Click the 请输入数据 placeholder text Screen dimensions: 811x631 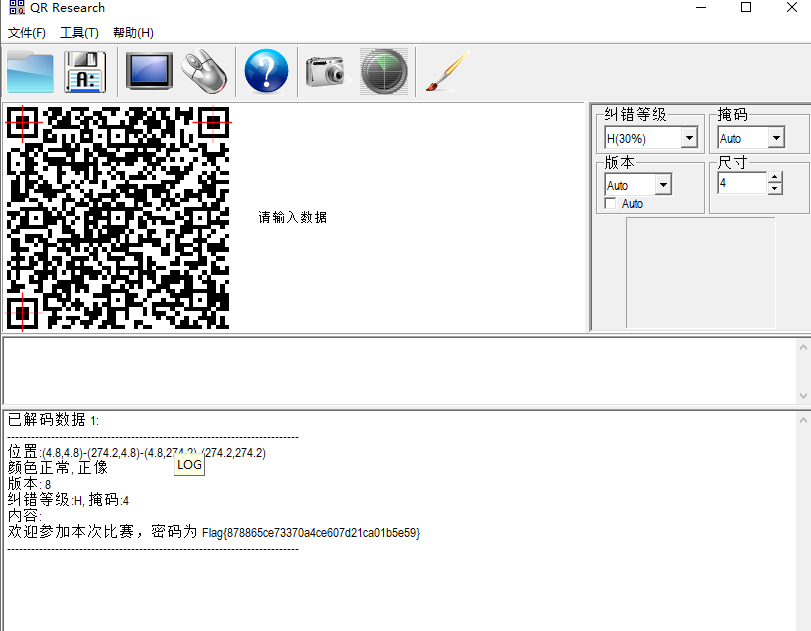coord(293,217)
